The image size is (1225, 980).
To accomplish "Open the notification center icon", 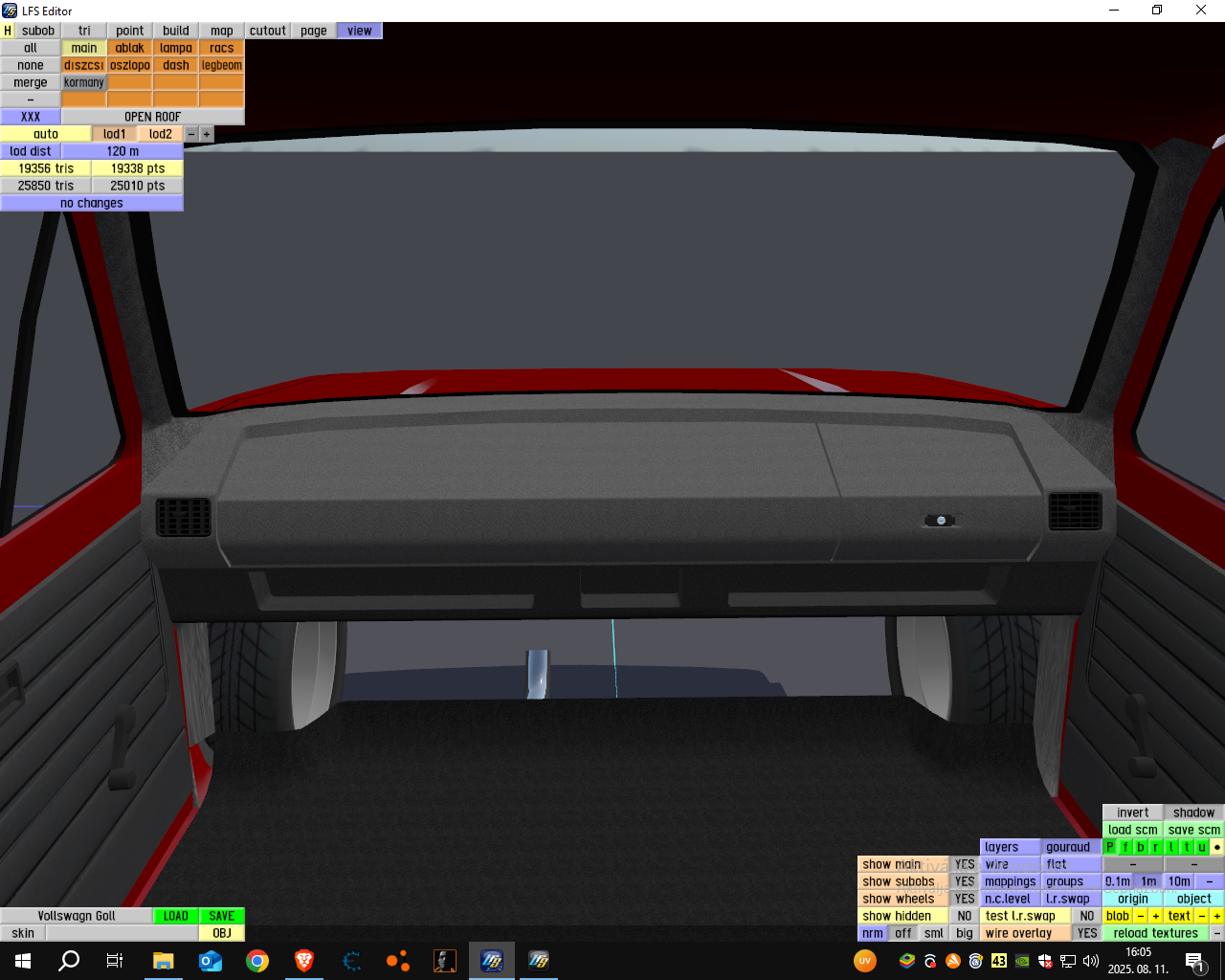I will click(x=1194, y=961).
